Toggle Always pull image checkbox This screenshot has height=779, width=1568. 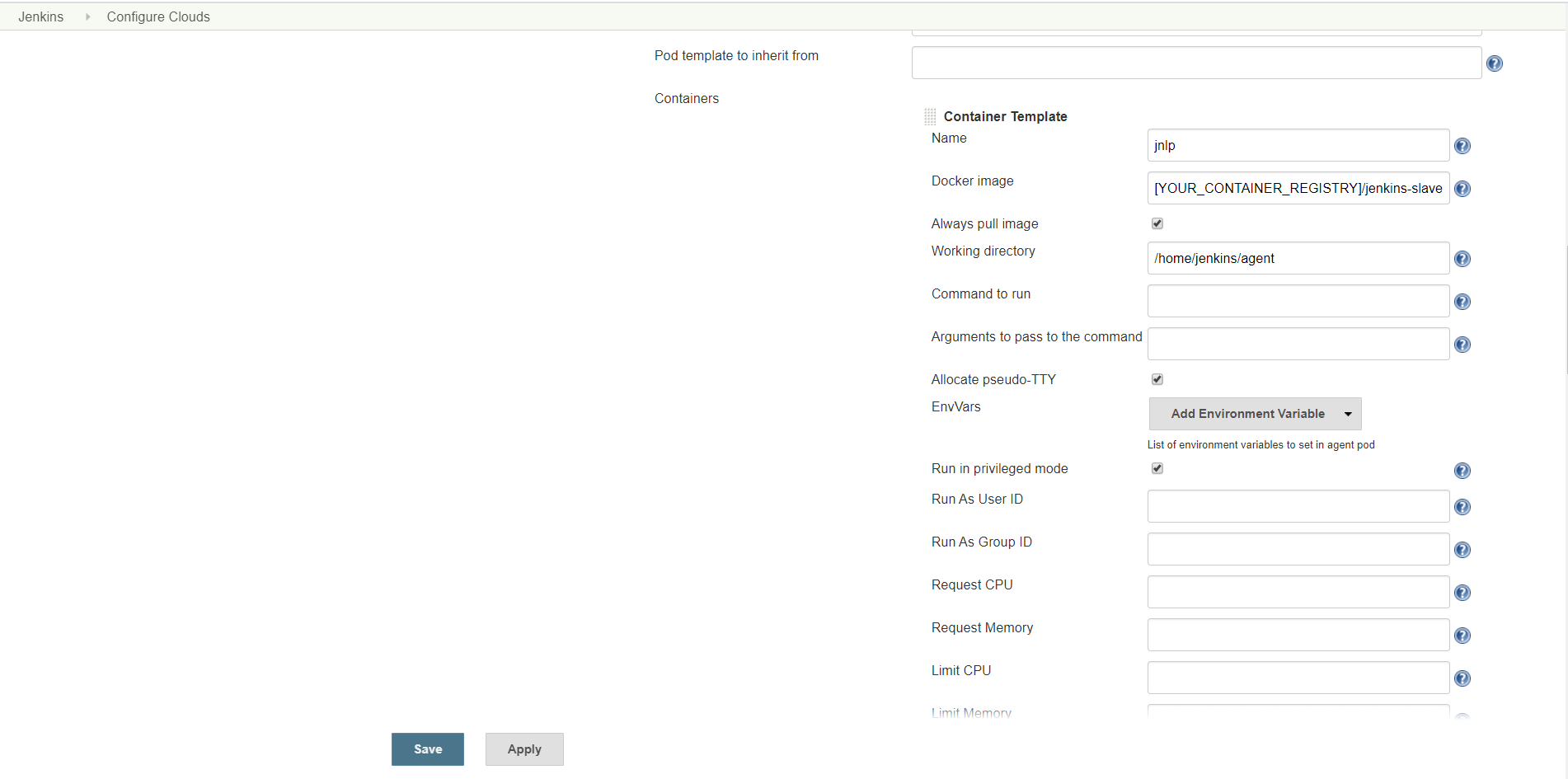click(1157, 223)
